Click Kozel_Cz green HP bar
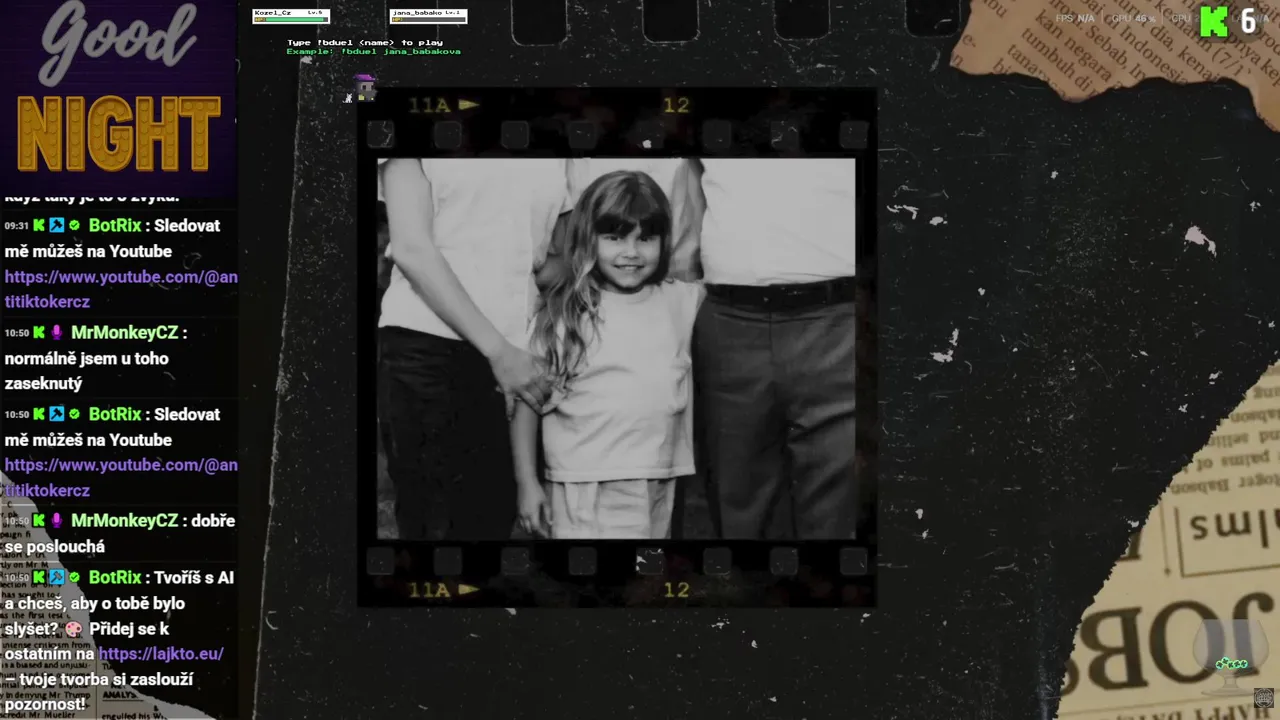Viewport: 1280px width, 720px height. click(x=291, y=19)
